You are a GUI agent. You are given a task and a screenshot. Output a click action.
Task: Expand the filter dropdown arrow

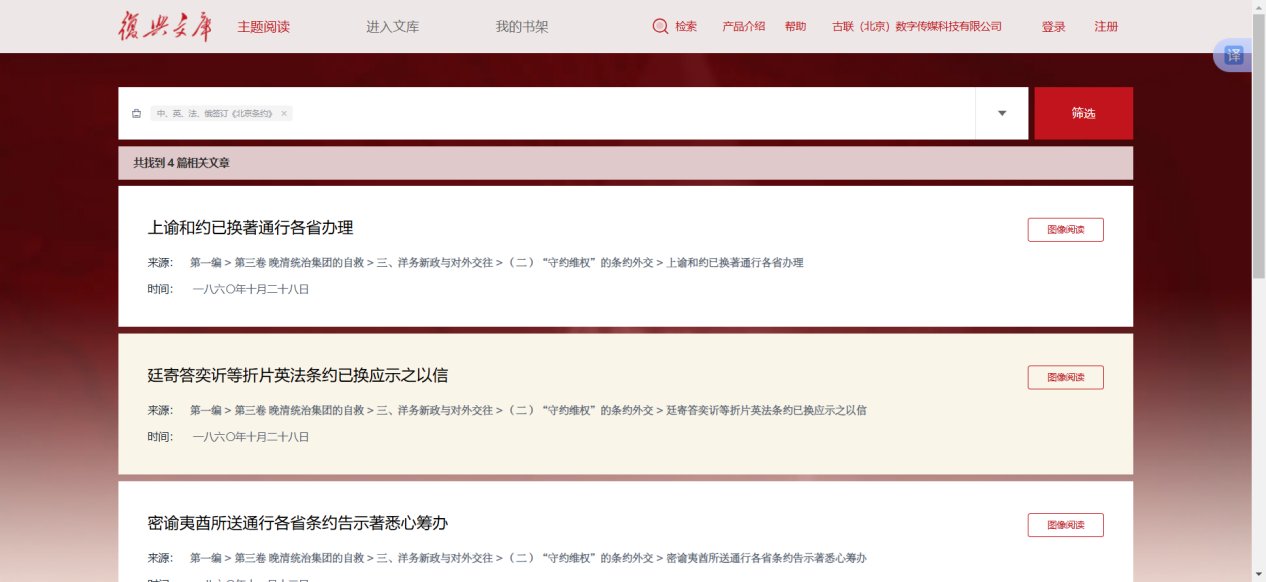1001,113
